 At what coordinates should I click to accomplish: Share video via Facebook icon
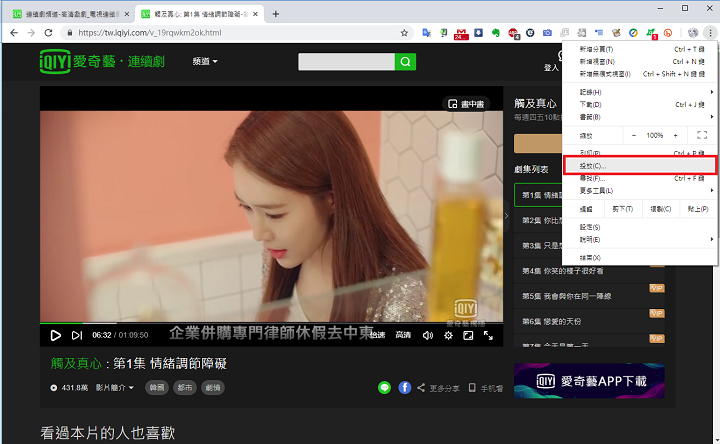point(405,387)
